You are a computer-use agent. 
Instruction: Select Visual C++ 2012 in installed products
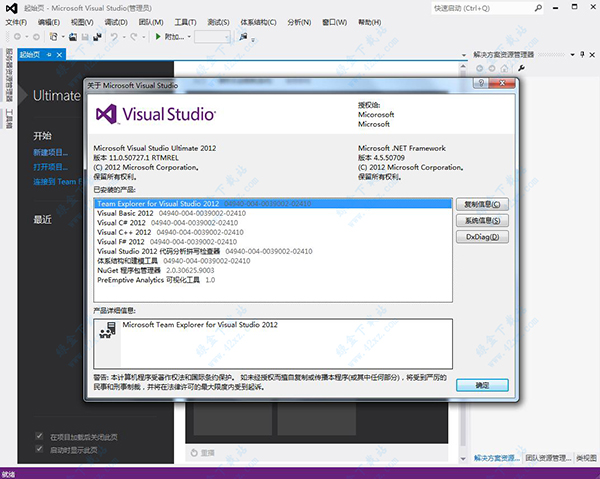[273, 232]
